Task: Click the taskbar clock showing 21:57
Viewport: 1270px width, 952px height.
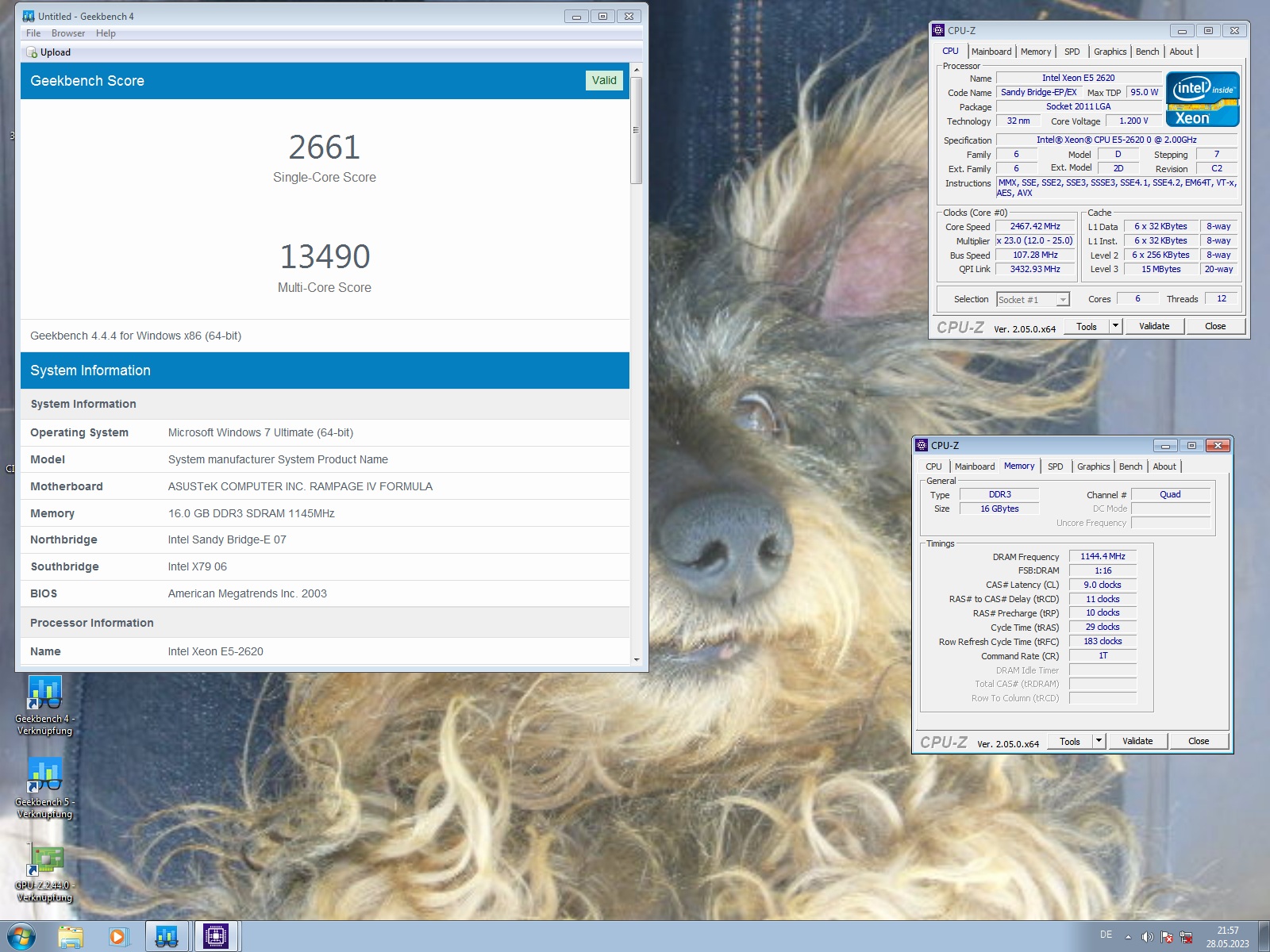Action: (1228, 937)
